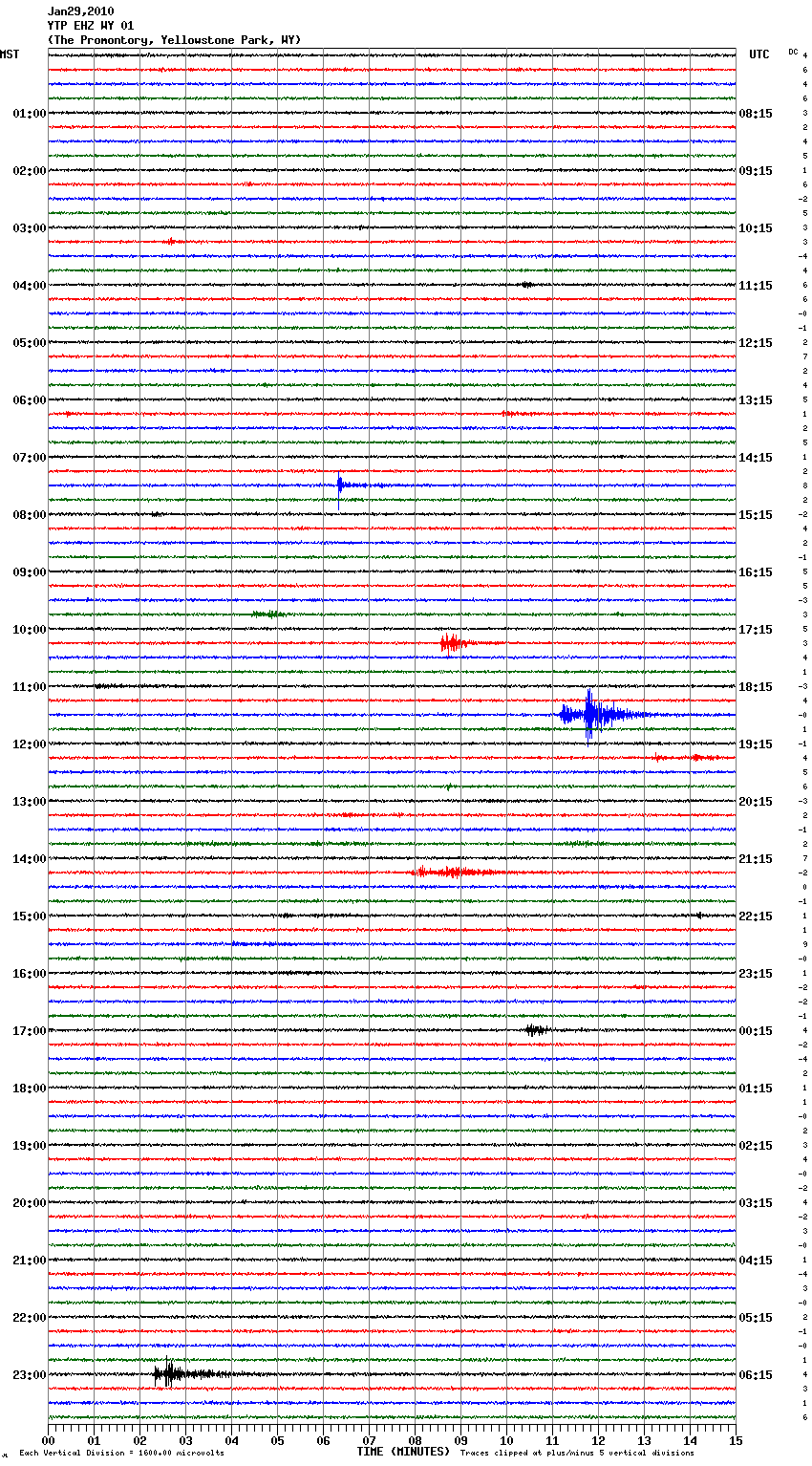The image size is (812, 1466).
Task: Click the 03 tick on the minutes axis
Action: tap(186, 1440)
